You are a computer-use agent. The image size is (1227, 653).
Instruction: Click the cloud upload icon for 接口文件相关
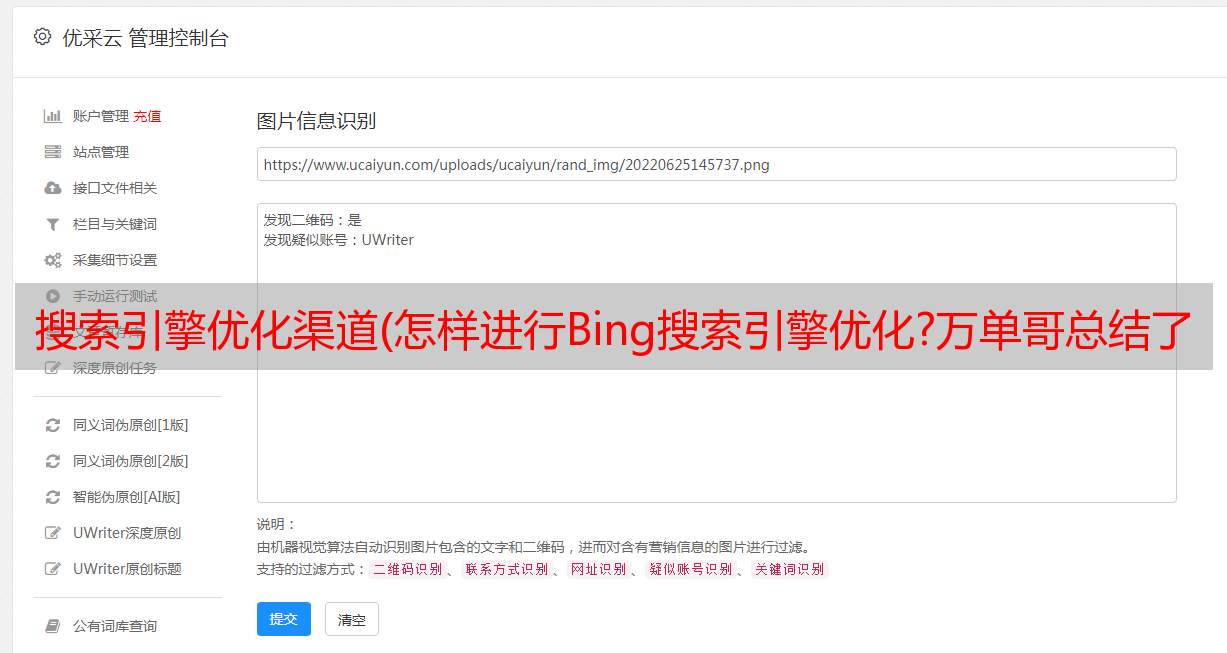click(53, 188)
